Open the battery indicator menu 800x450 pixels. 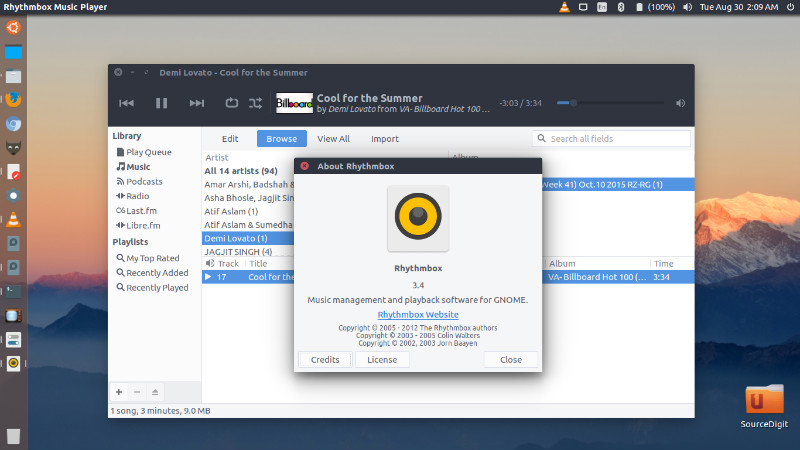(655, 7)
